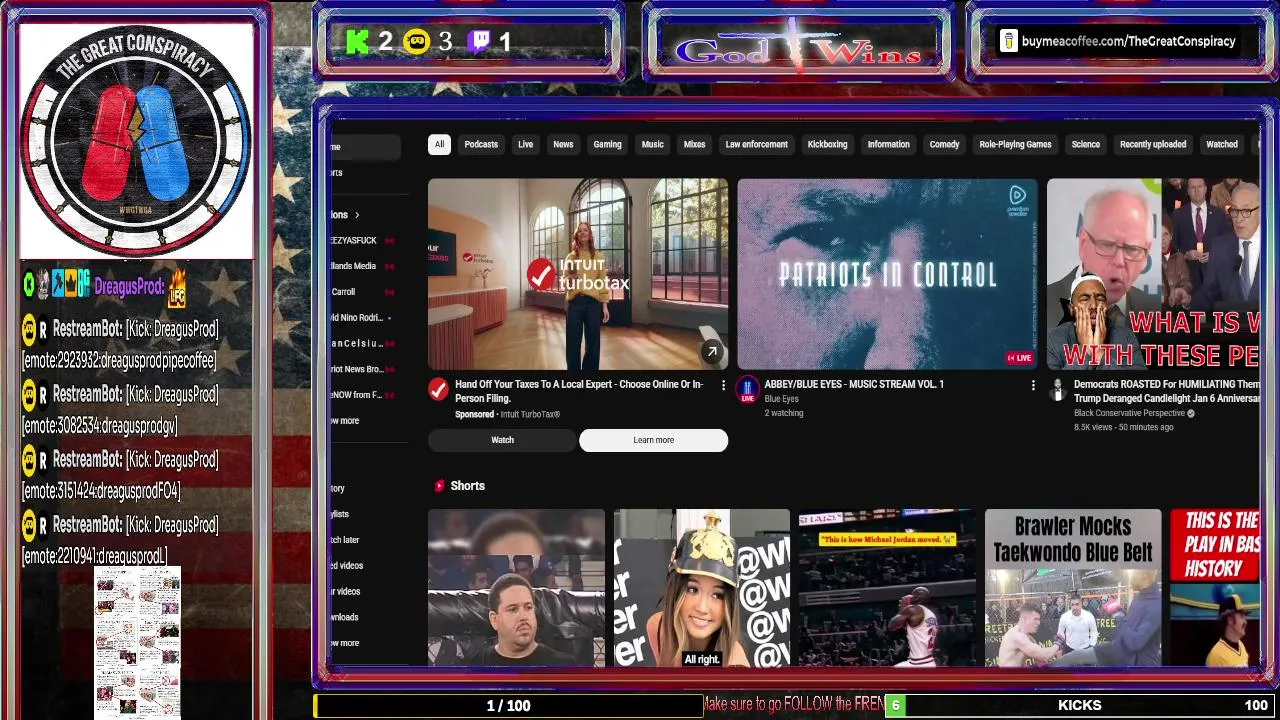The height and width of the screenshot is (720, 1280).
Task: Click the Blue Eyes live channel avatar
Action: (x=747, y=389)
